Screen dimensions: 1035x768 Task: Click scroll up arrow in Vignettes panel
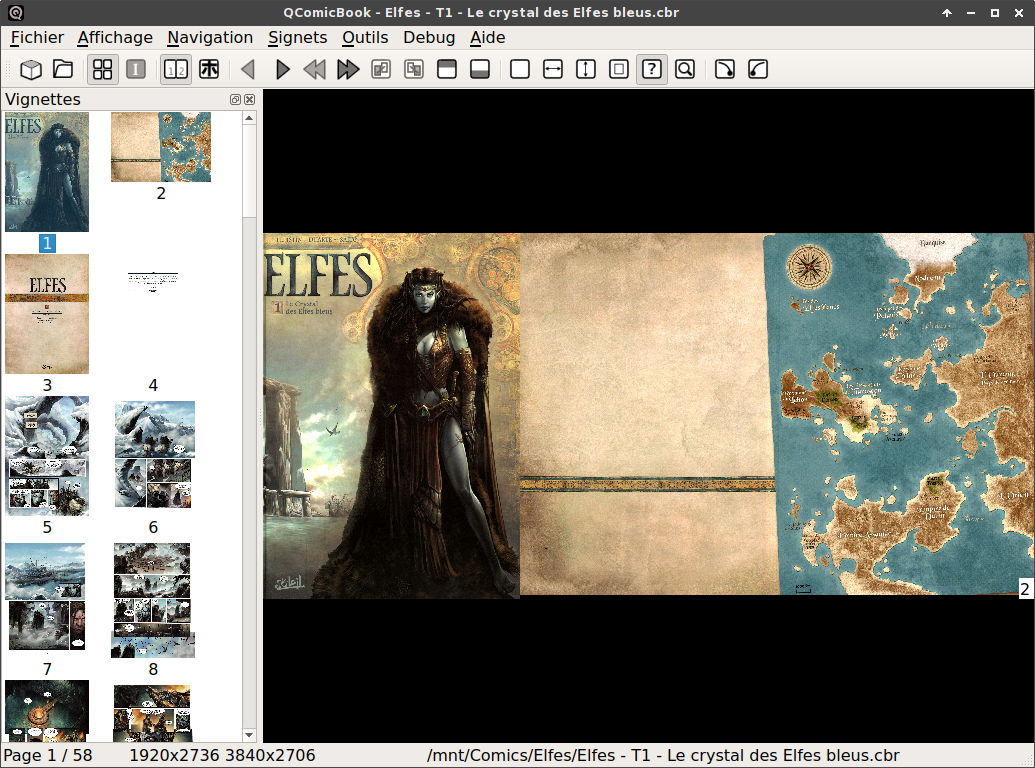249,118
